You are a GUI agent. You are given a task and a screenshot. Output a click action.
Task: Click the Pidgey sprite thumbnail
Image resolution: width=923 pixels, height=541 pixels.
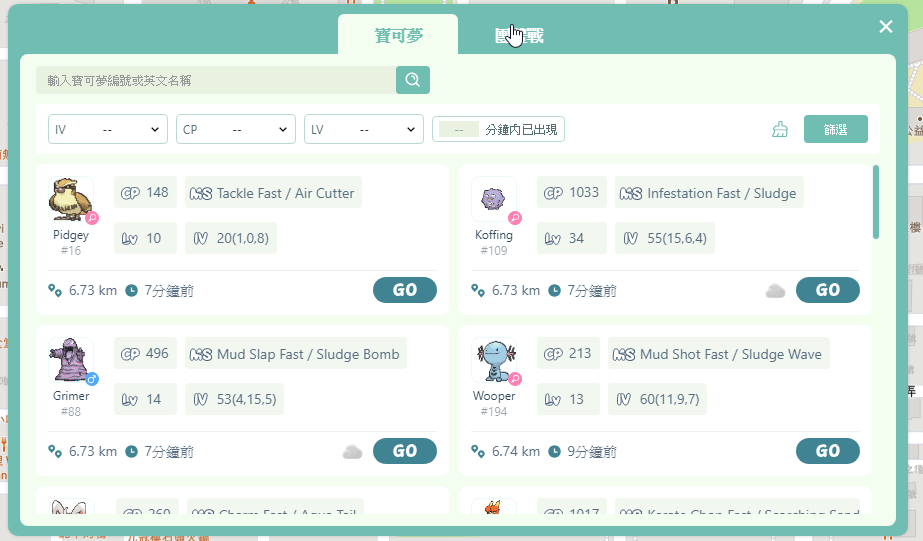pyautogui.click(x=71, y=199)
